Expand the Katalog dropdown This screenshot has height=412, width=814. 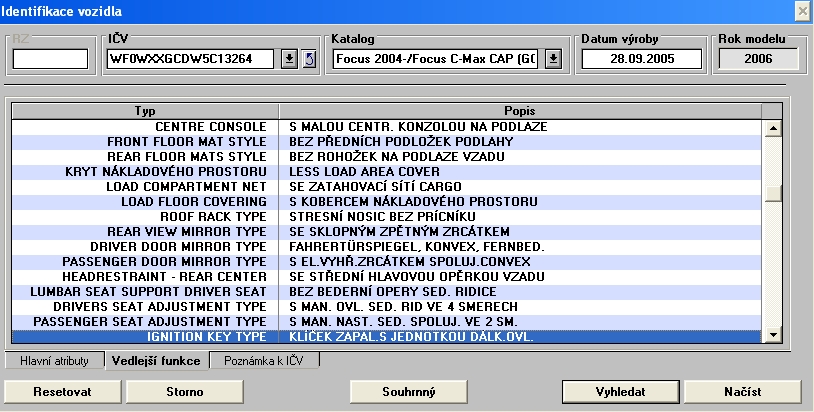click(x=554, y=59)
